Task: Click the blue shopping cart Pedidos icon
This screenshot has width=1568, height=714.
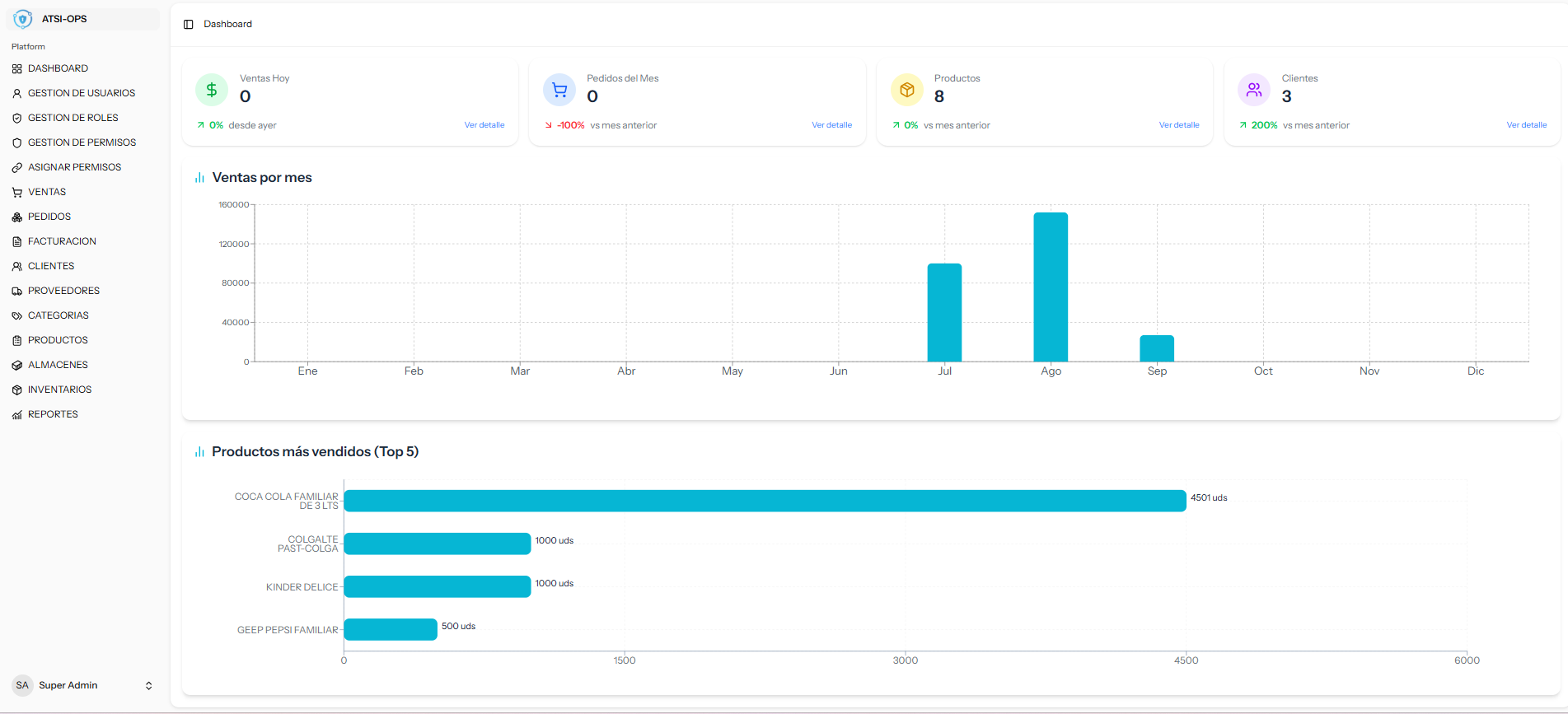Action: click(559, 90)
